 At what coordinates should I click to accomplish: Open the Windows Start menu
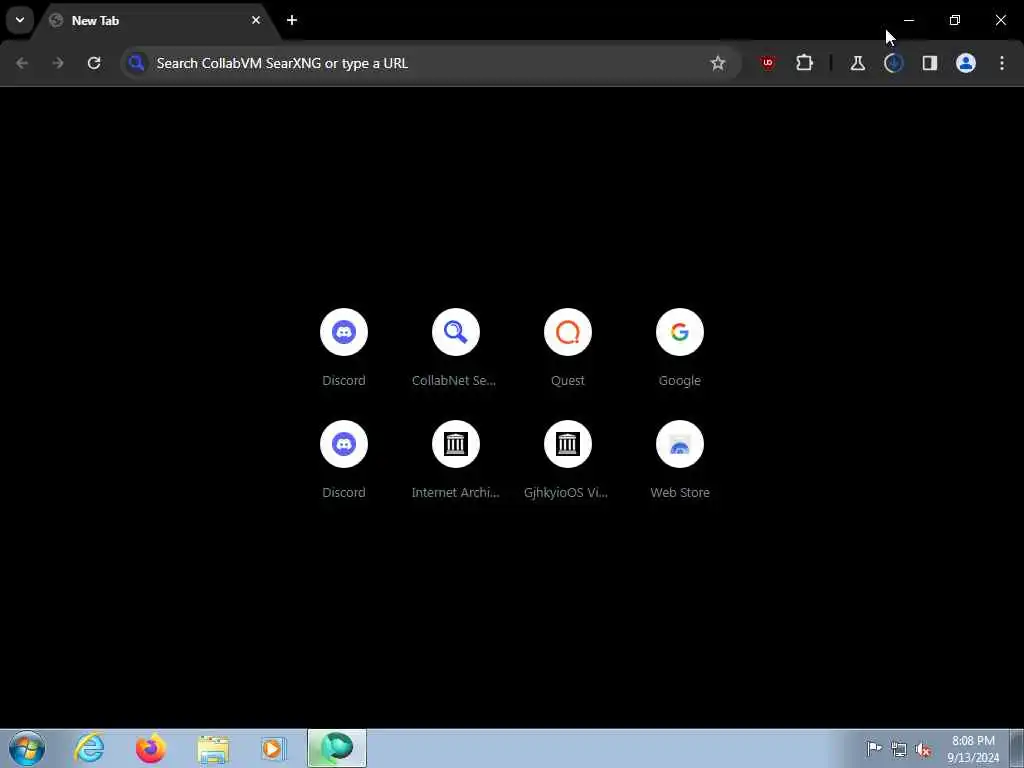point(27,748)
